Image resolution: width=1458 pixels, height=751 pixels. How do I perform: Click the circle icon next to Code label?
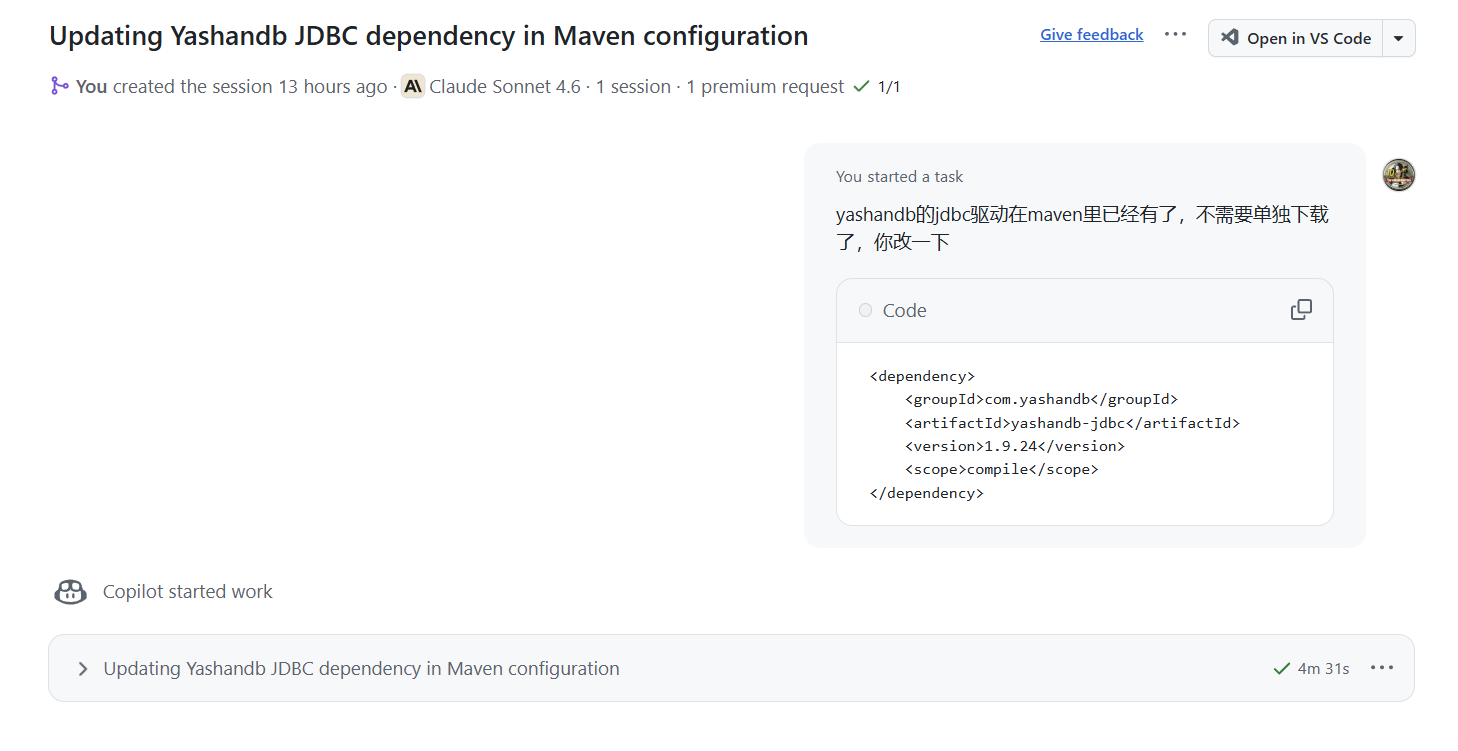tap(865, 311)
